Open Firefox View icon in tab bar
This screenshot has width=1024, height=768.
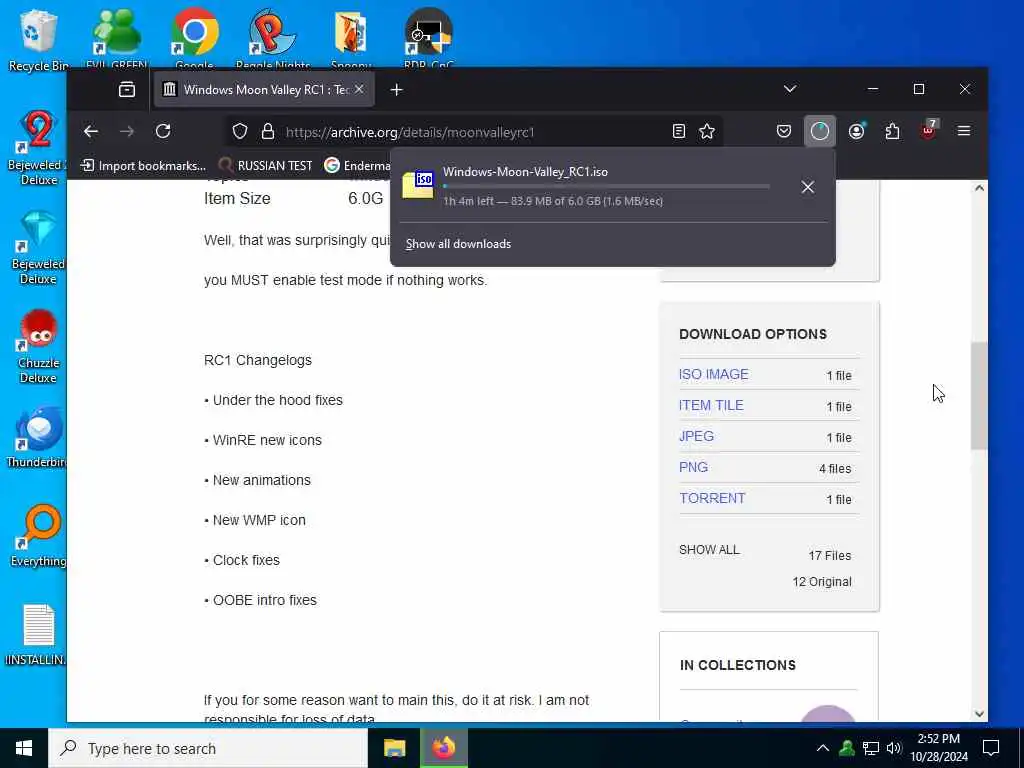tap(127, 89)
